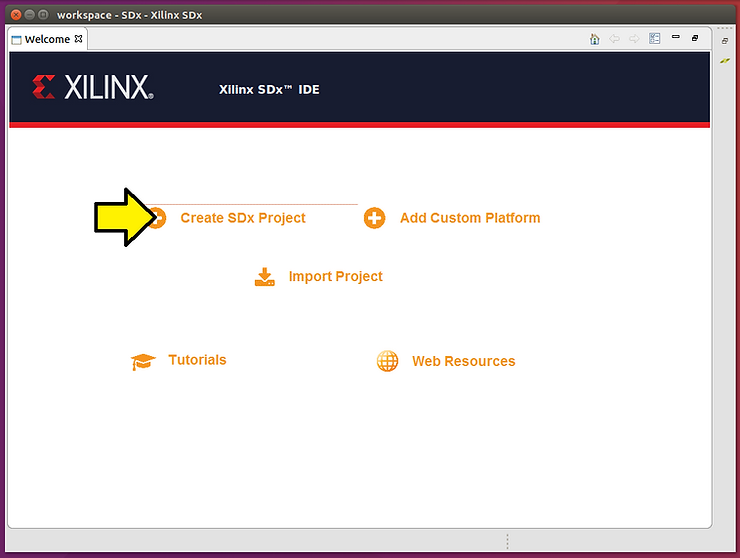Image resolution: width=740 pixels, height=558 pixels.
Task: Click the download icon beside Import Project
Action: (265, 277)
